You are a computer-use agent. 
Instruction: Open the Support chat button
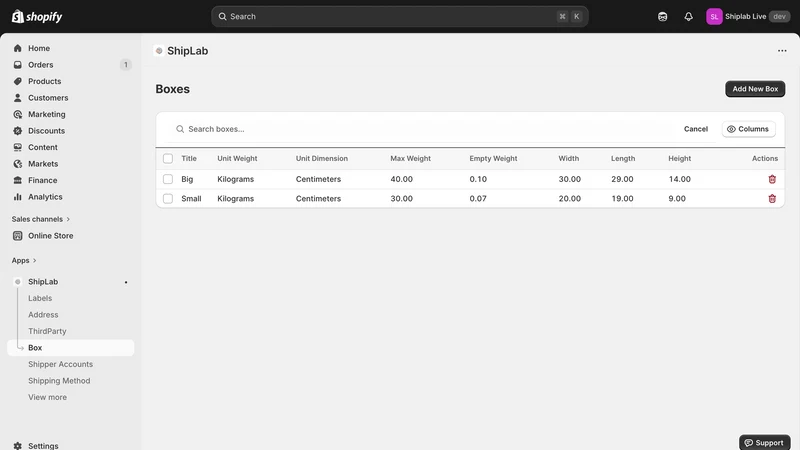tap(764, 442)
